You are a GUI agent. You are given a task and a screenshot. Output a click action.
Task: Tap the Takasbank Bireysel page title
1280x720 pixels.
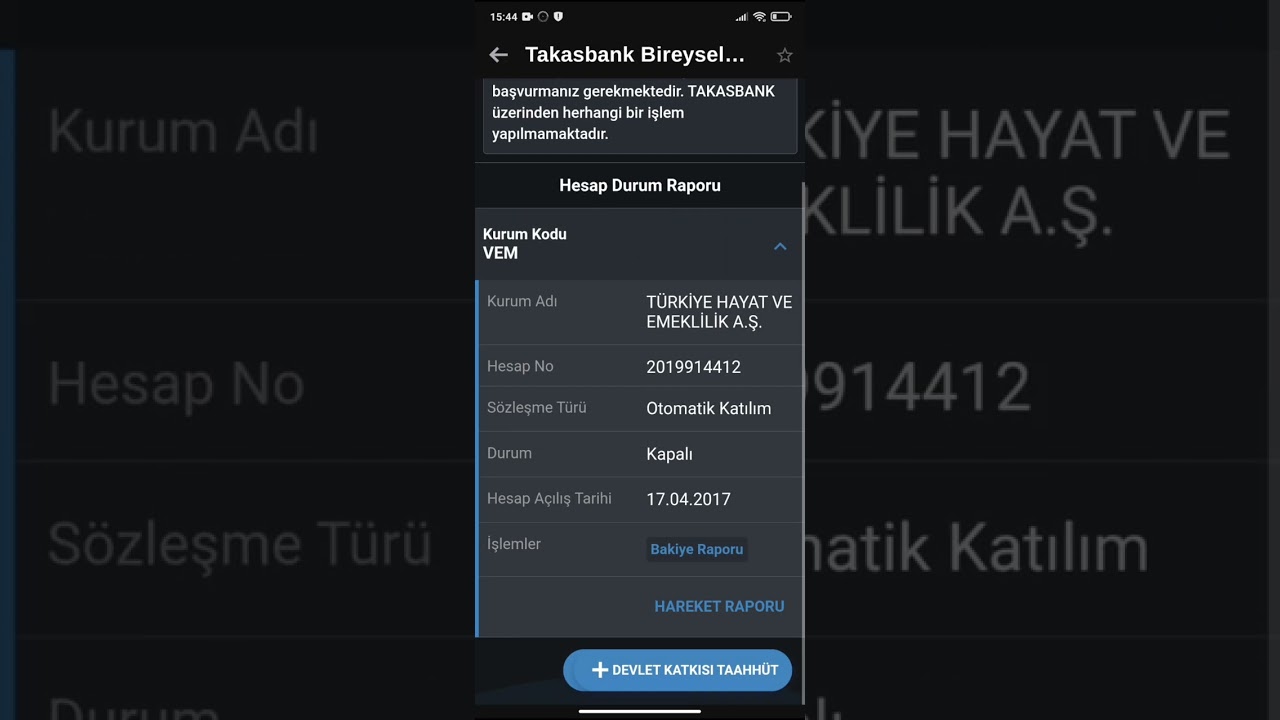tap(634, 55)
